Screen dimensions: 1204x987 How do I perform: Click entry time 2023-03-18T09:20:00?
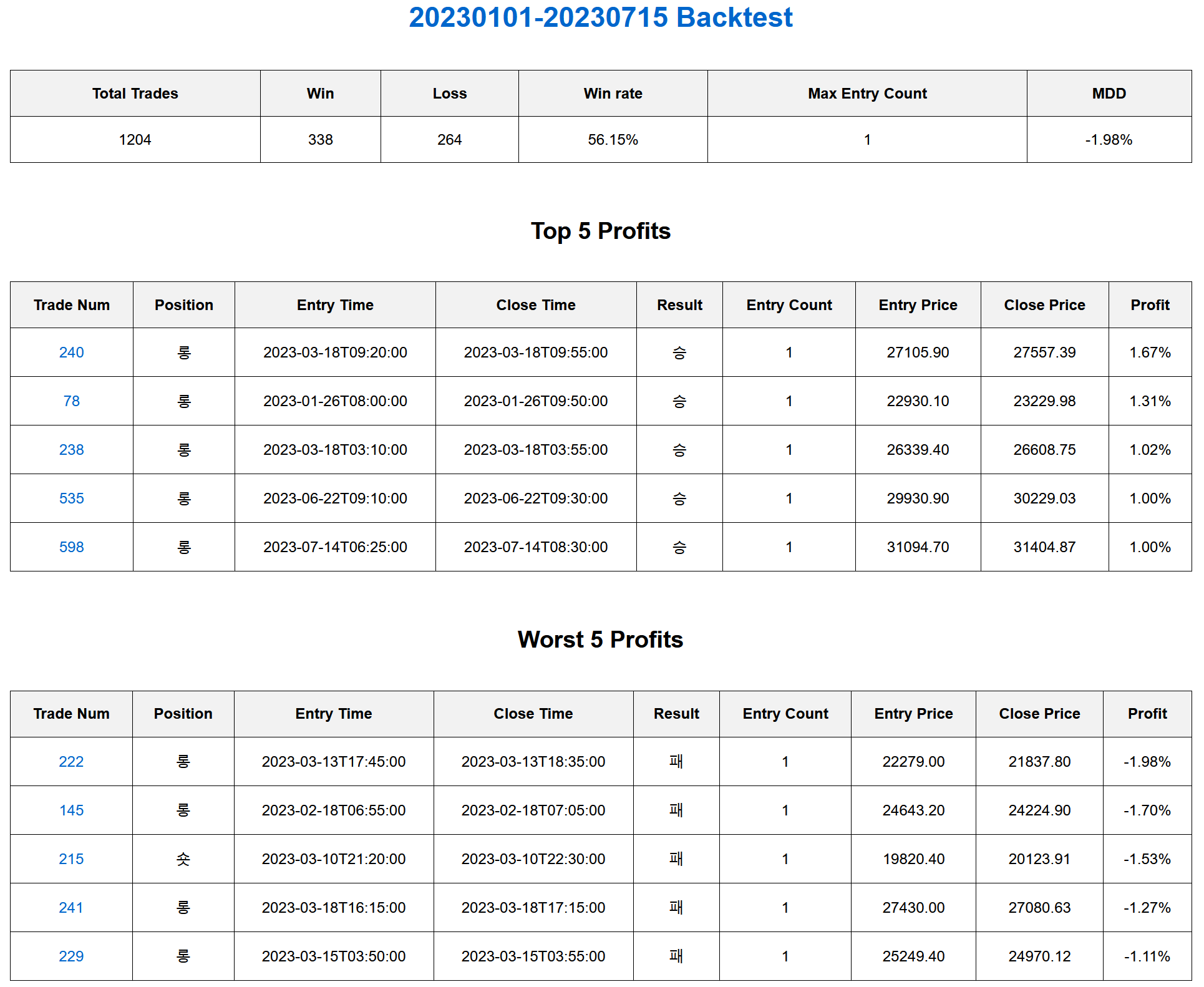click(335, 352)
